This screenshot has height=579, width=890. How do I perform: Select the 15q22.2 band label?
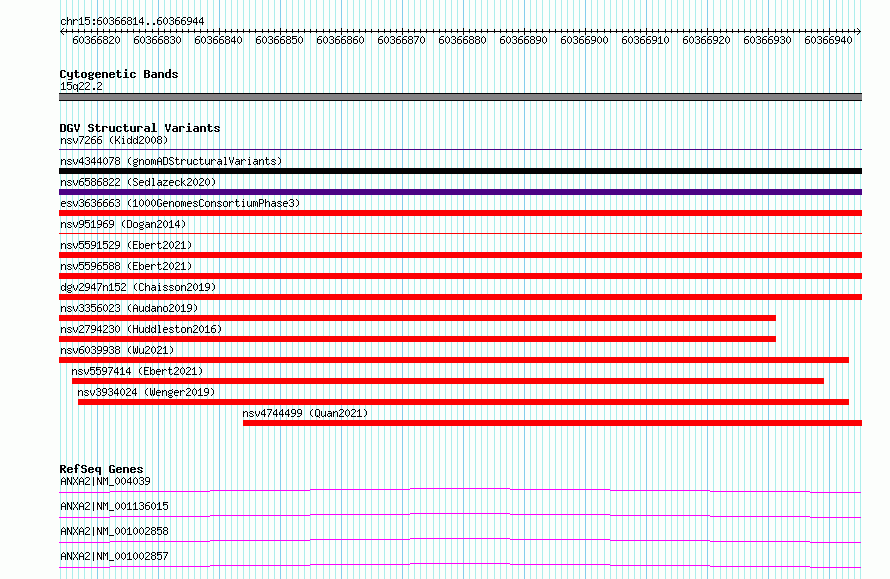81,86
